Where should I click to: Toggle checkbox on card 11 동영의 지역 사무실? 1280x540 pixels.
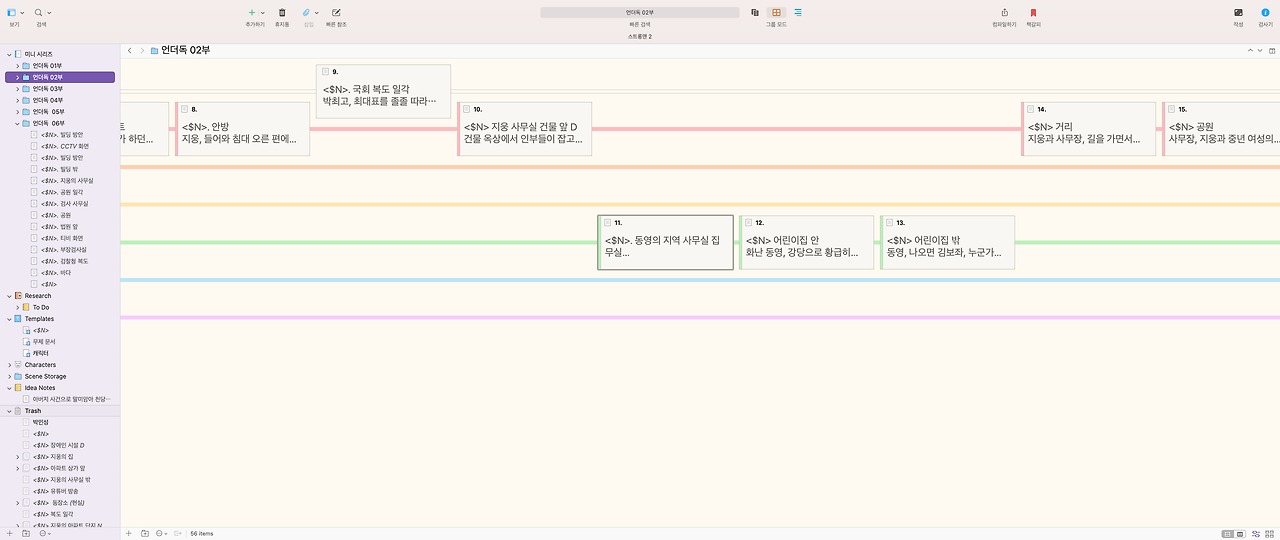(x=608, y=222)
